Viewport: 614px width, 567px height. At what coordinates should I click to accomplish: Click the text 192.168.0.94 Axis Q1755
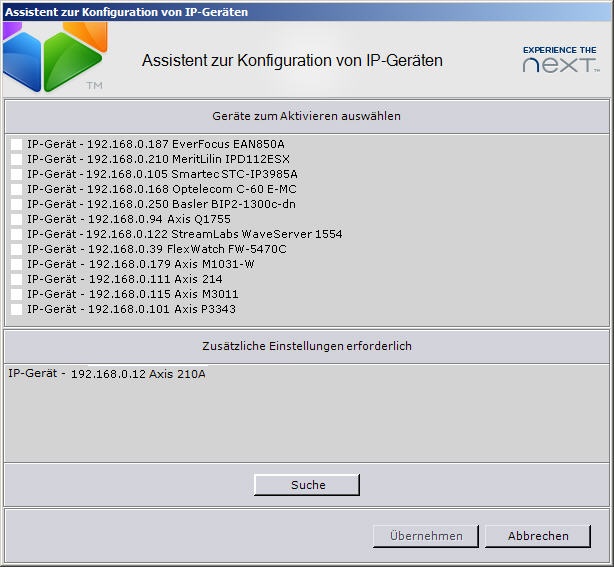coord(159,219)
